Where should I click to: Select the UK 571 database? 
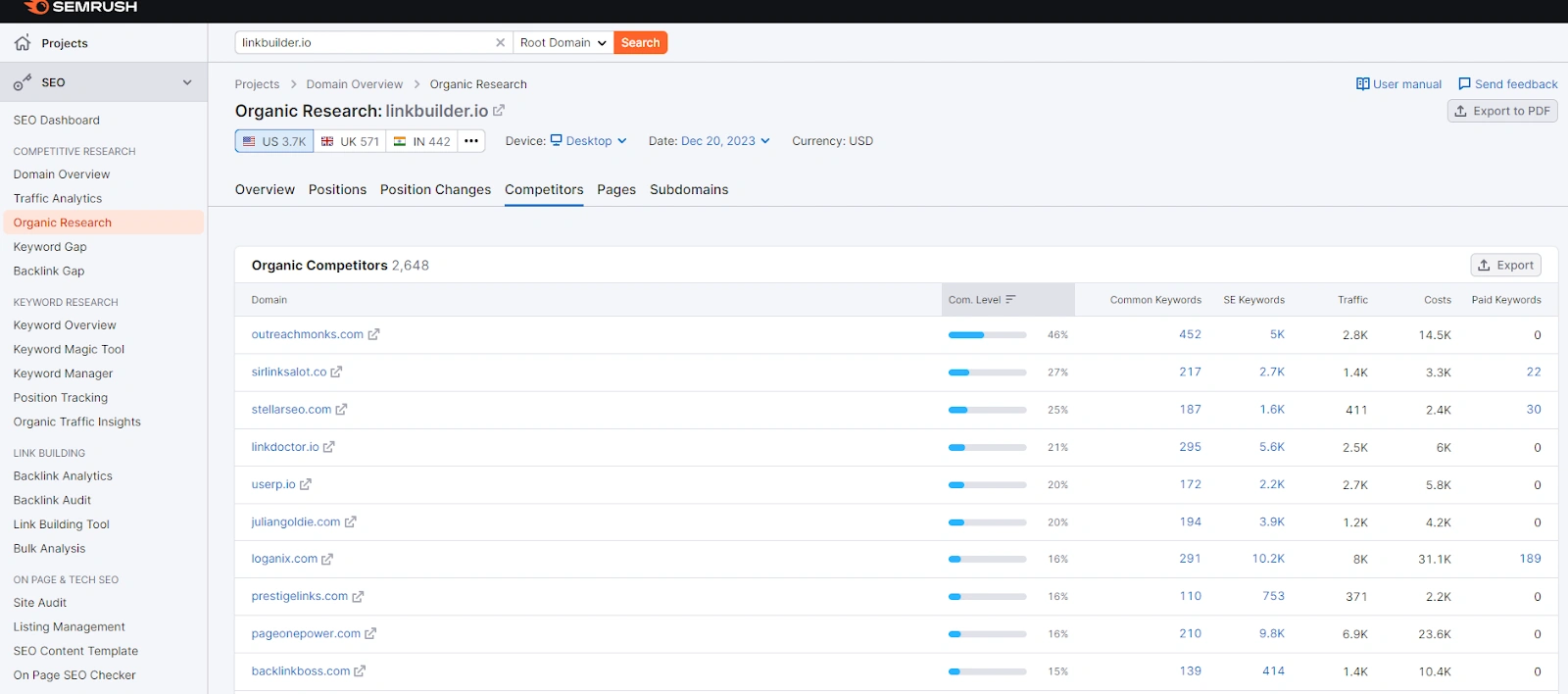(350, 141)
